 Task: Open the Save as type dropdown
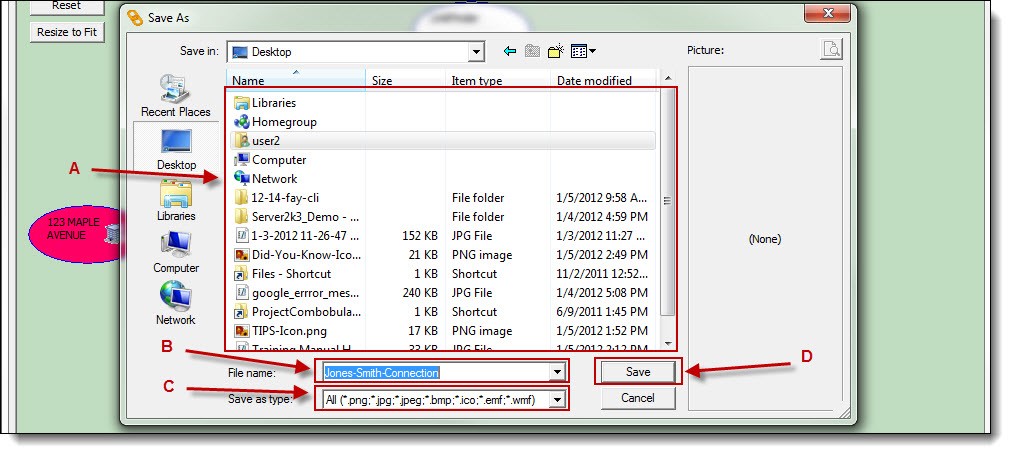click(557, 400)
